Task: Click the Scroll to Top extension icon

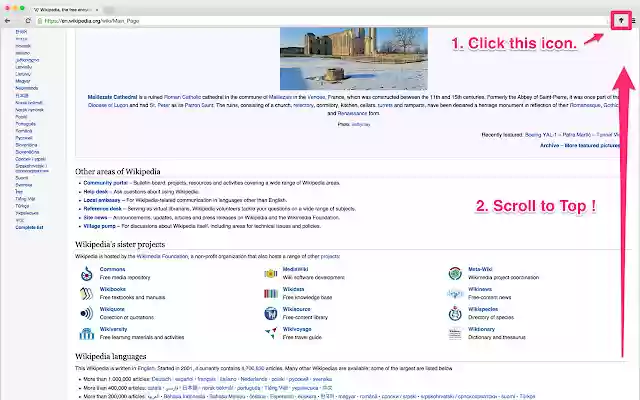Action: coord(621,20)
